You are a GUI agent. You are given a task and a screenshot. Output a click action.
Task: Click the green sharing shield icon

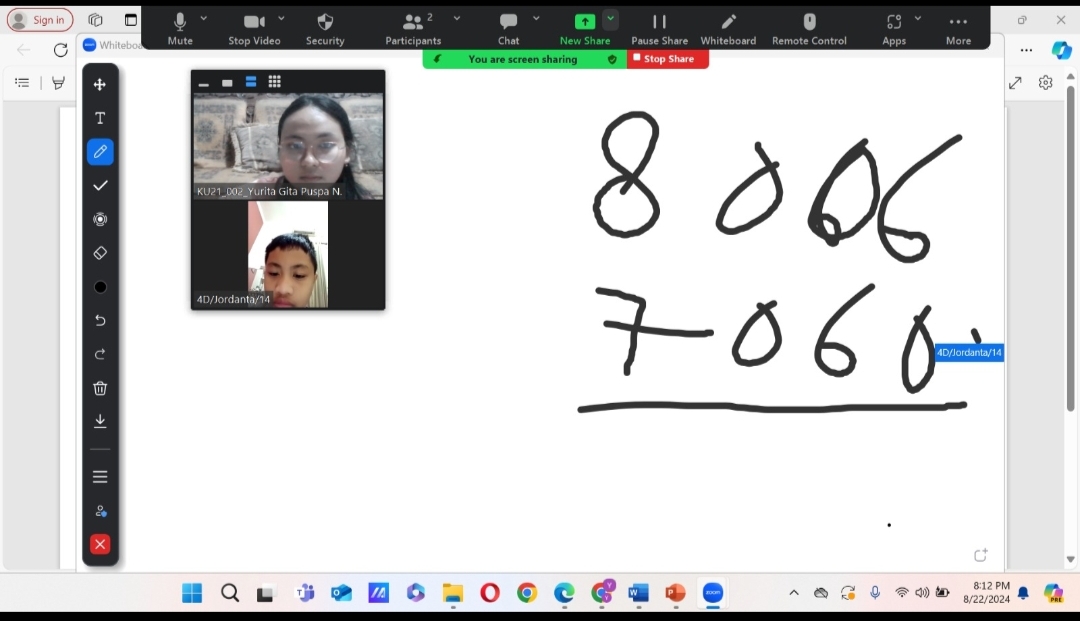(612, 59)
